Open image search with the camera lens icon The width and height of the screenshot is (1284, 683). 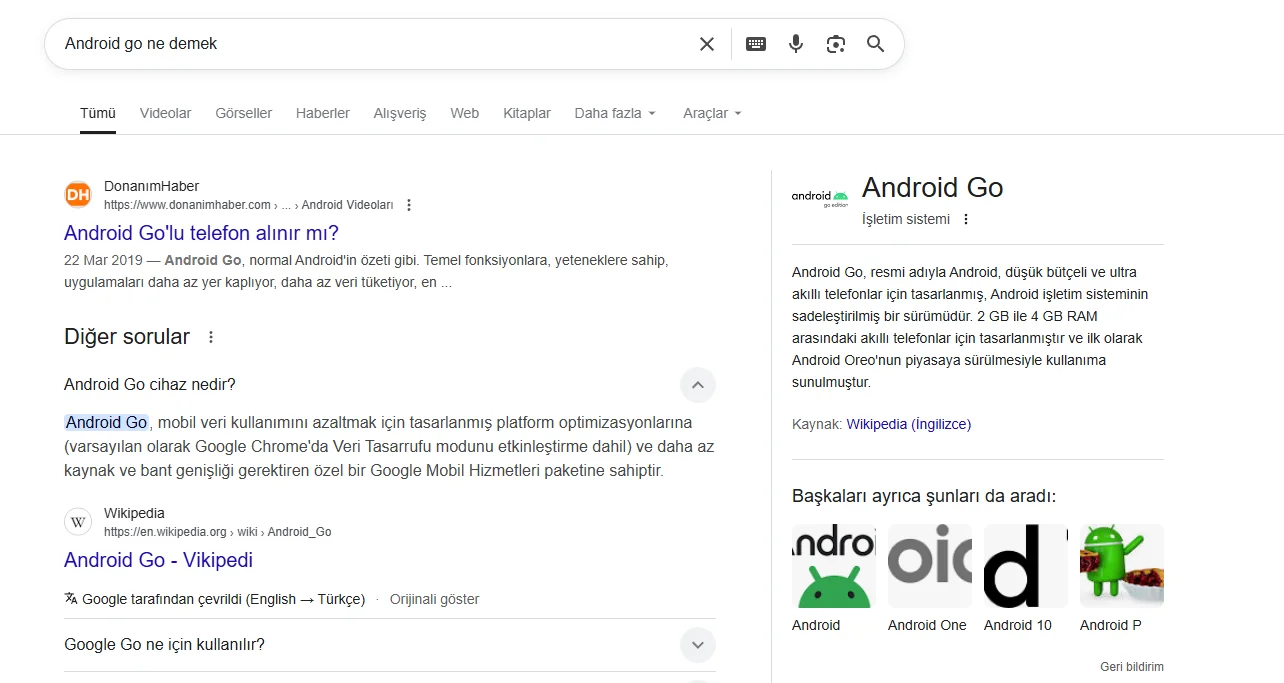[x=836, y=44]
